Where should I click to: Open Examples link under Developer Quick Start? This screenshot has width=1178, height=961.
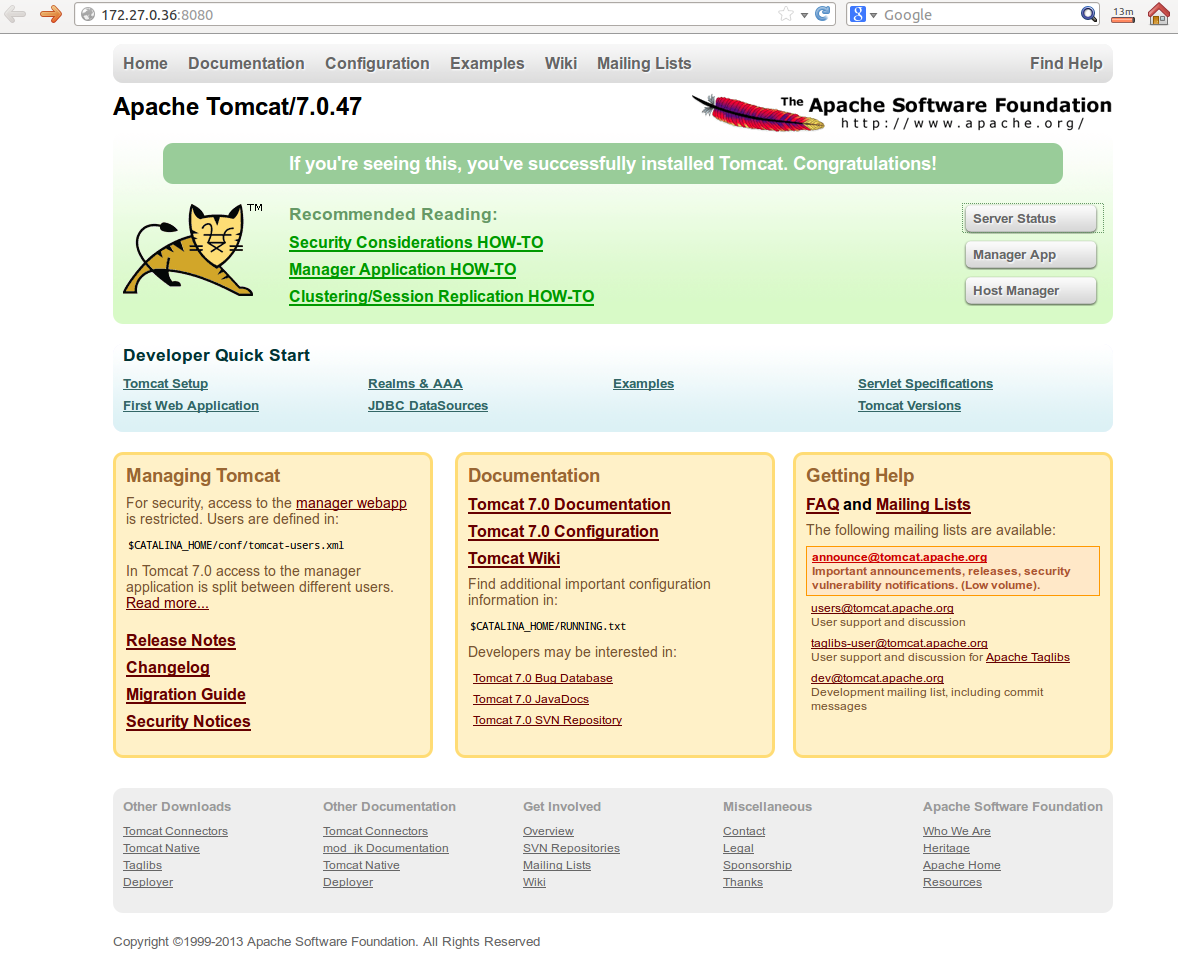[x=643, y=384]
